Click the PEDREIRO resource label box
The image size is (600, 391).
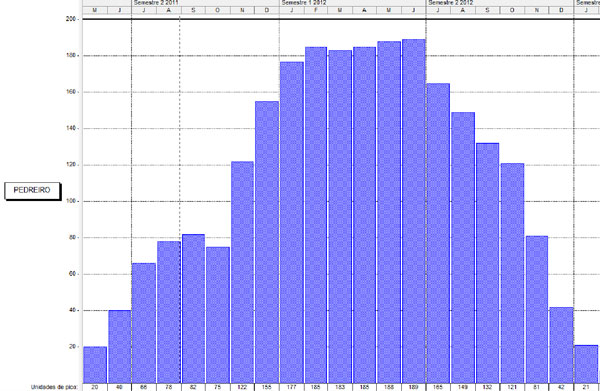point(33,191)
